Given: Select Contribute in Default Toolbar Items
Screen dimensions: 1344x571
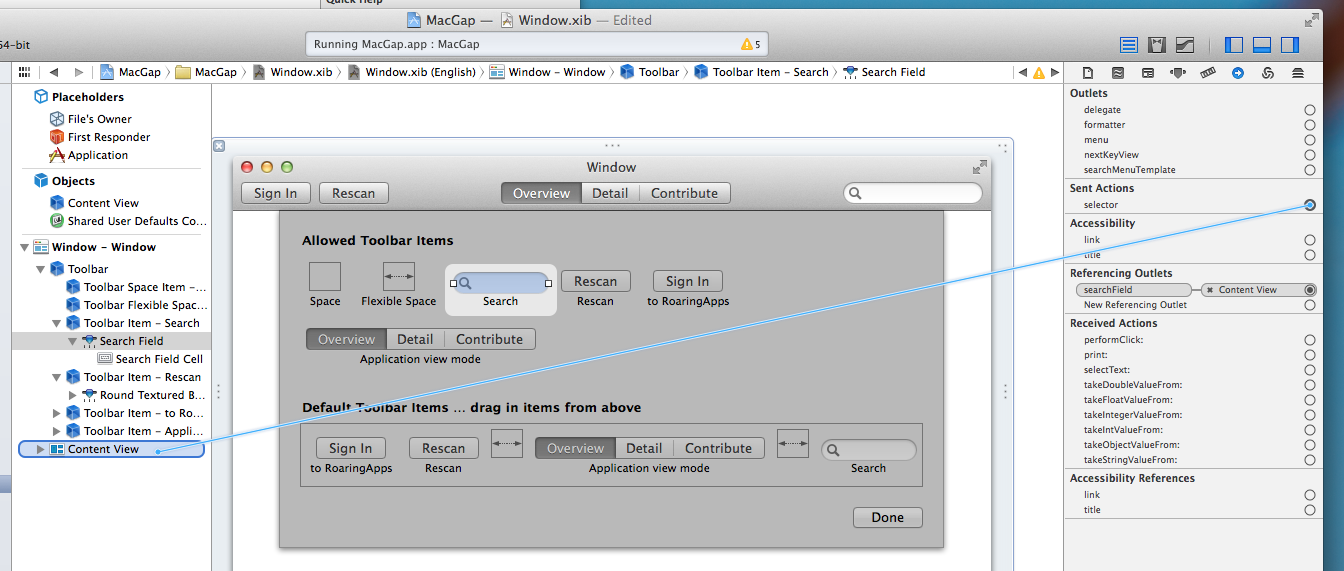Looking at the screenshot, I should (x=719, y=448).
